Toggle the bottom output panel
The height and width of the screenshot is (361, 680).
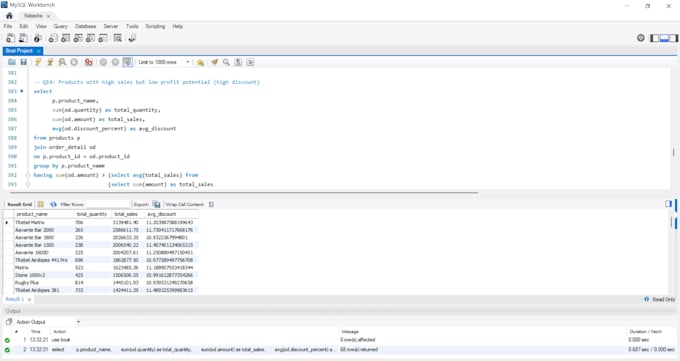coord(664,38)
